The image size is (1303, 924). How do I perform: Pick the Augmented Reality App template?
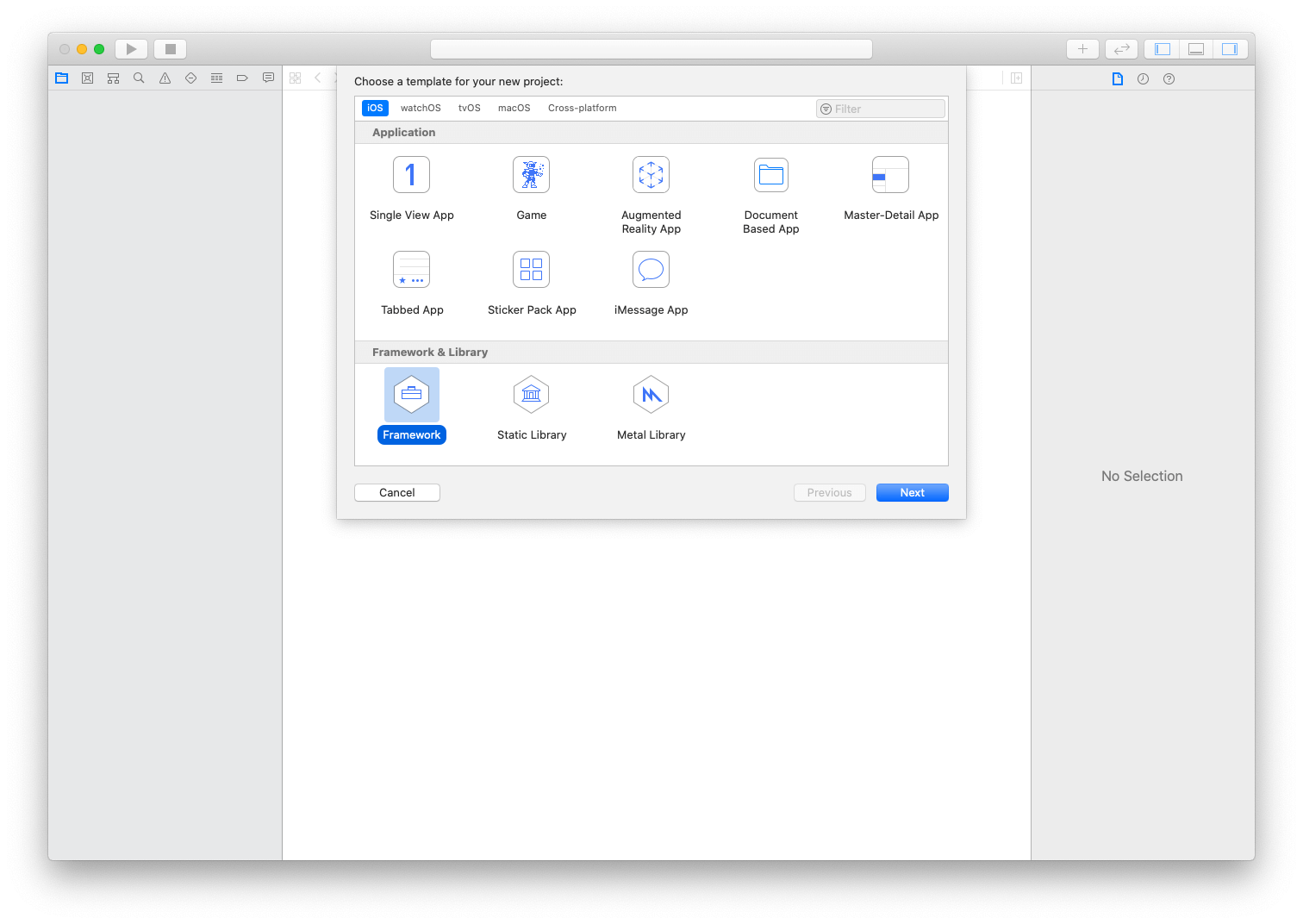[x=651, y=196]
